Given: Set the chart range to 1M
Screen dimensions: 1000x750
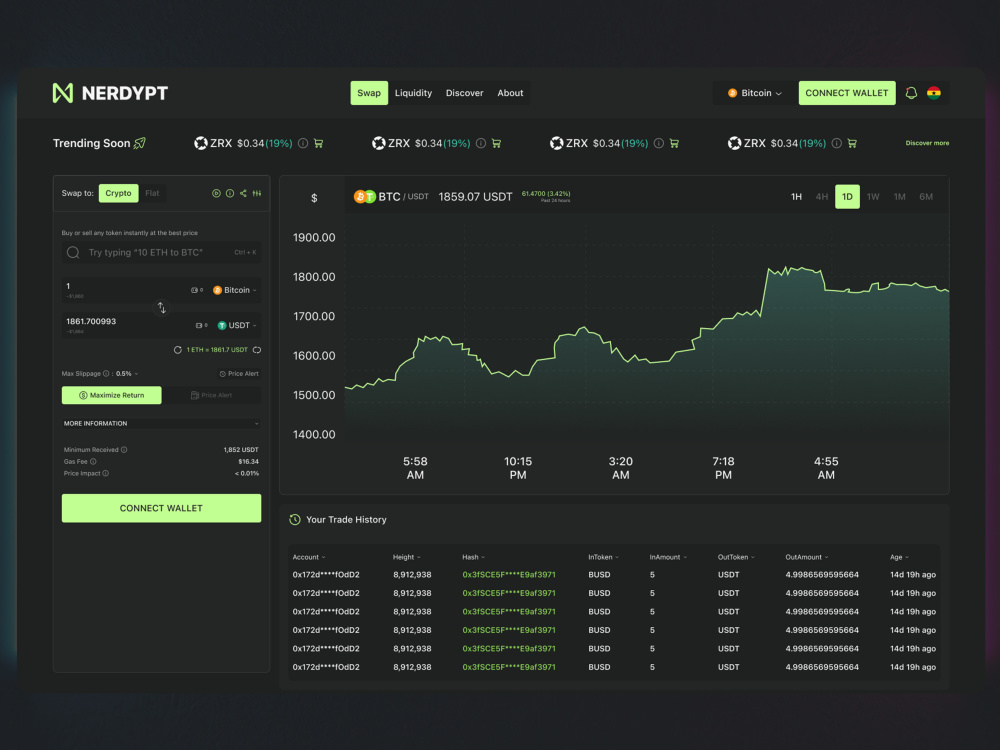Looking at the screenshot, I should pyautogui.click(x=899, y=197).
